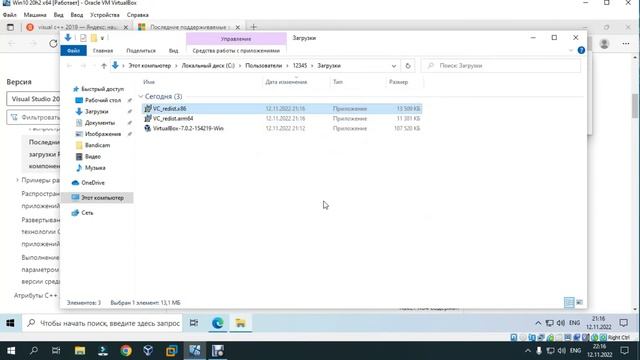Open guest Task View icon
The height and width of the screenshot is (360, 640).
tap(194, 323)
